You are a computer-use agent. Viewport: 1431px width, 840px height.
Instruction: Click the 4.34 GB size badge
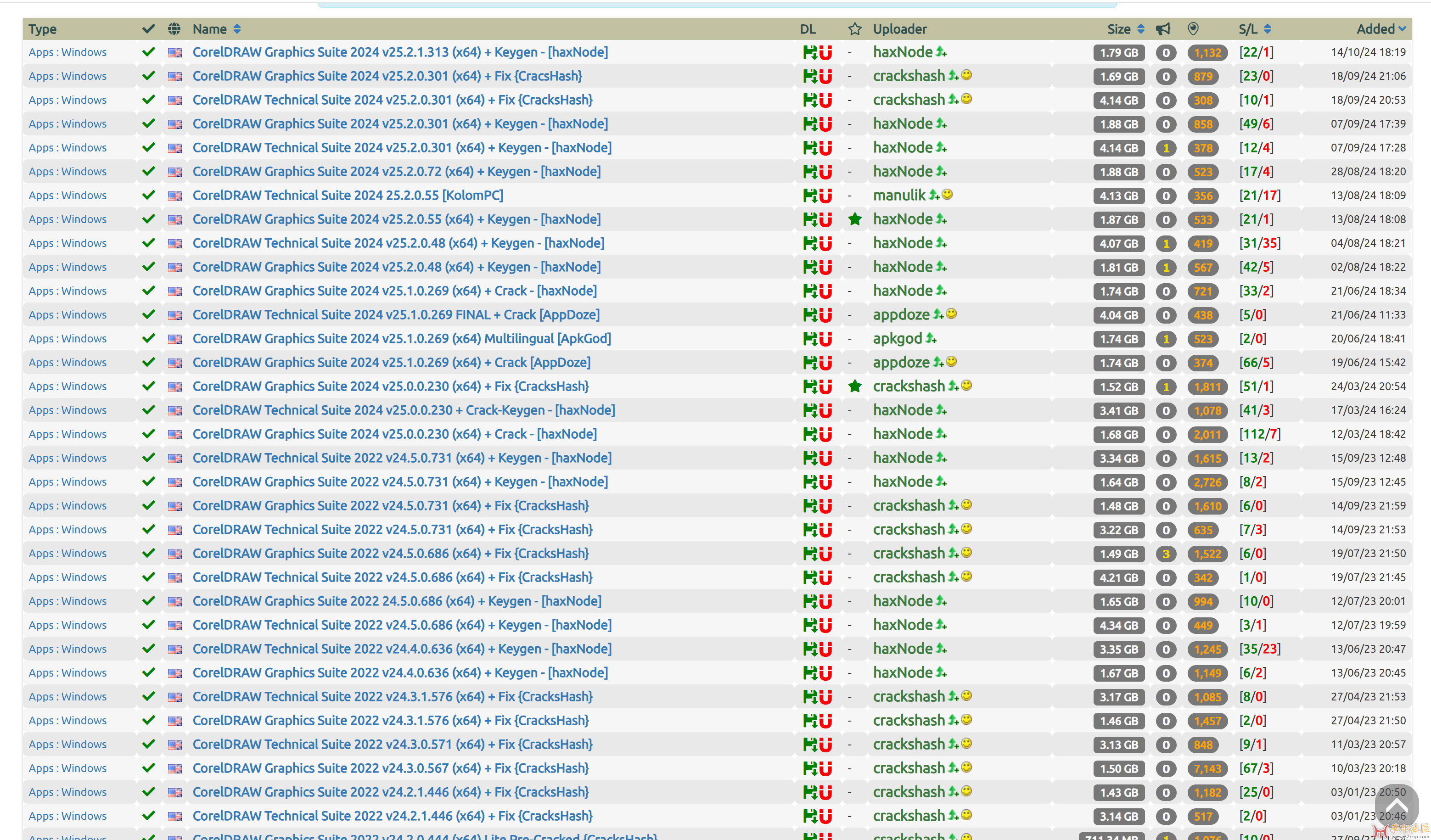pyautogui.click(x=1119, y=625)
